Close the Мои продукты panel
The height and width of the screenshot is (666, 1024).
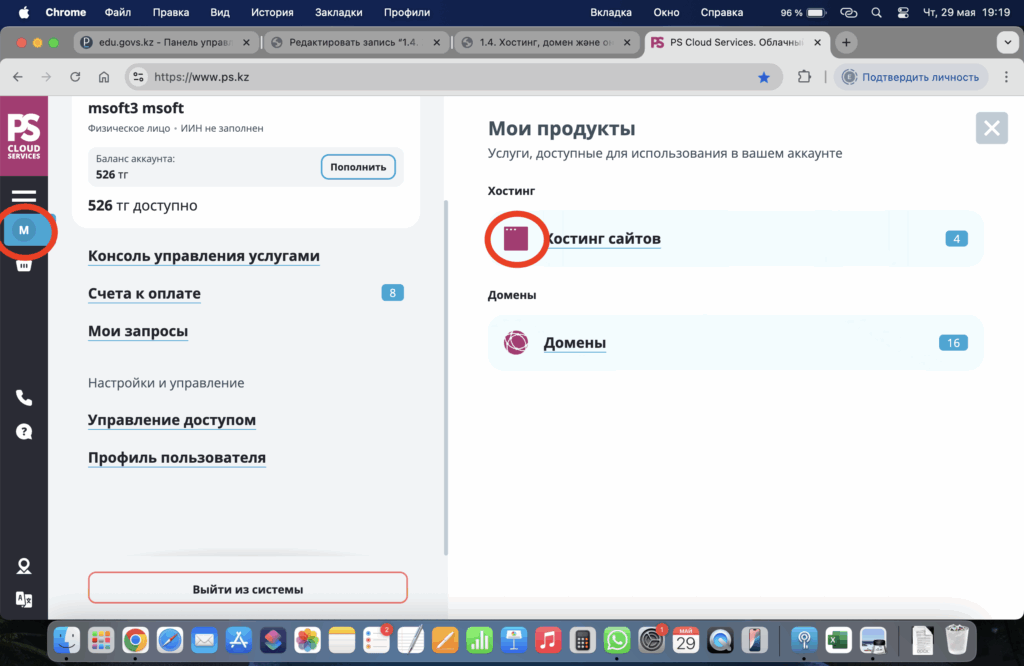[x=991, y=129]
